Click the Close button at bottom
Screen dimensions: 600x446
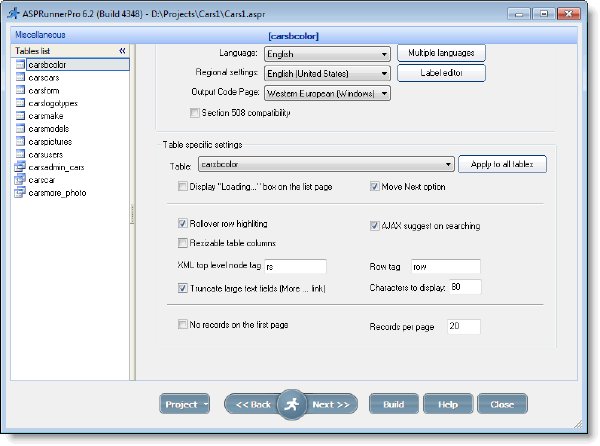coord(502,404)
